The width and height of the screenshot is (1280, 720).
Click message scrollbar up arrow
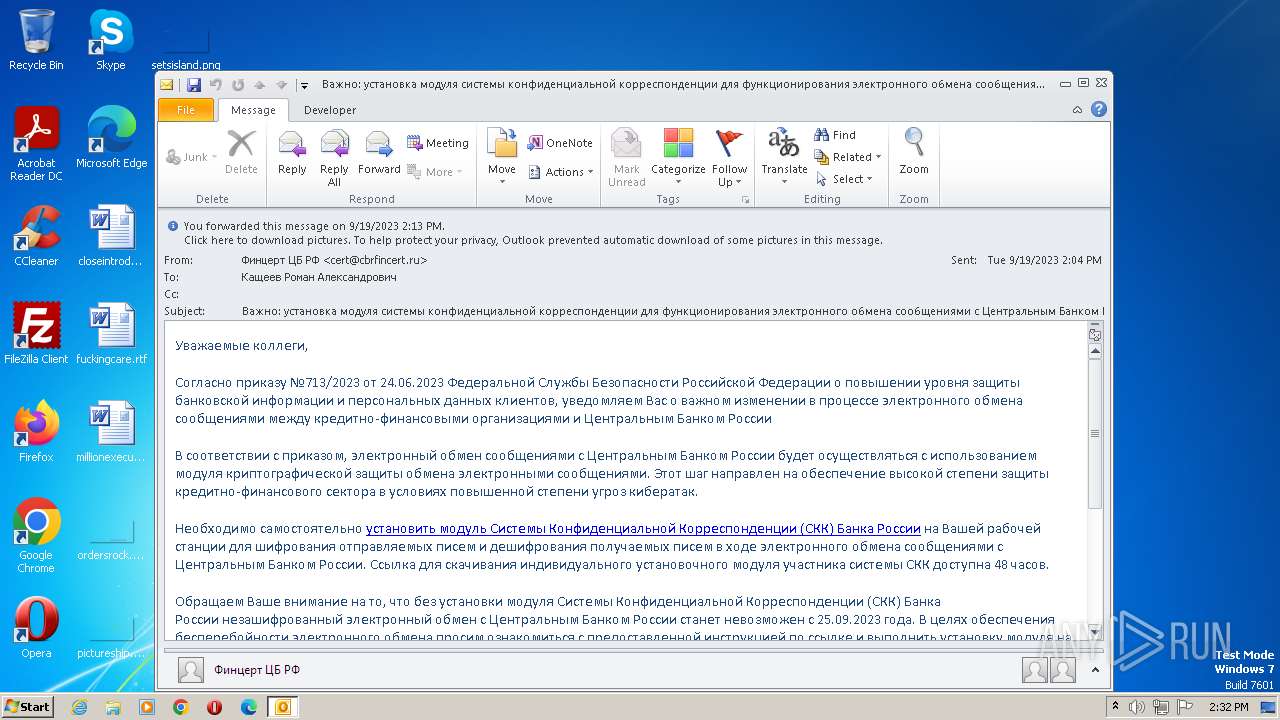point(1095,351)
